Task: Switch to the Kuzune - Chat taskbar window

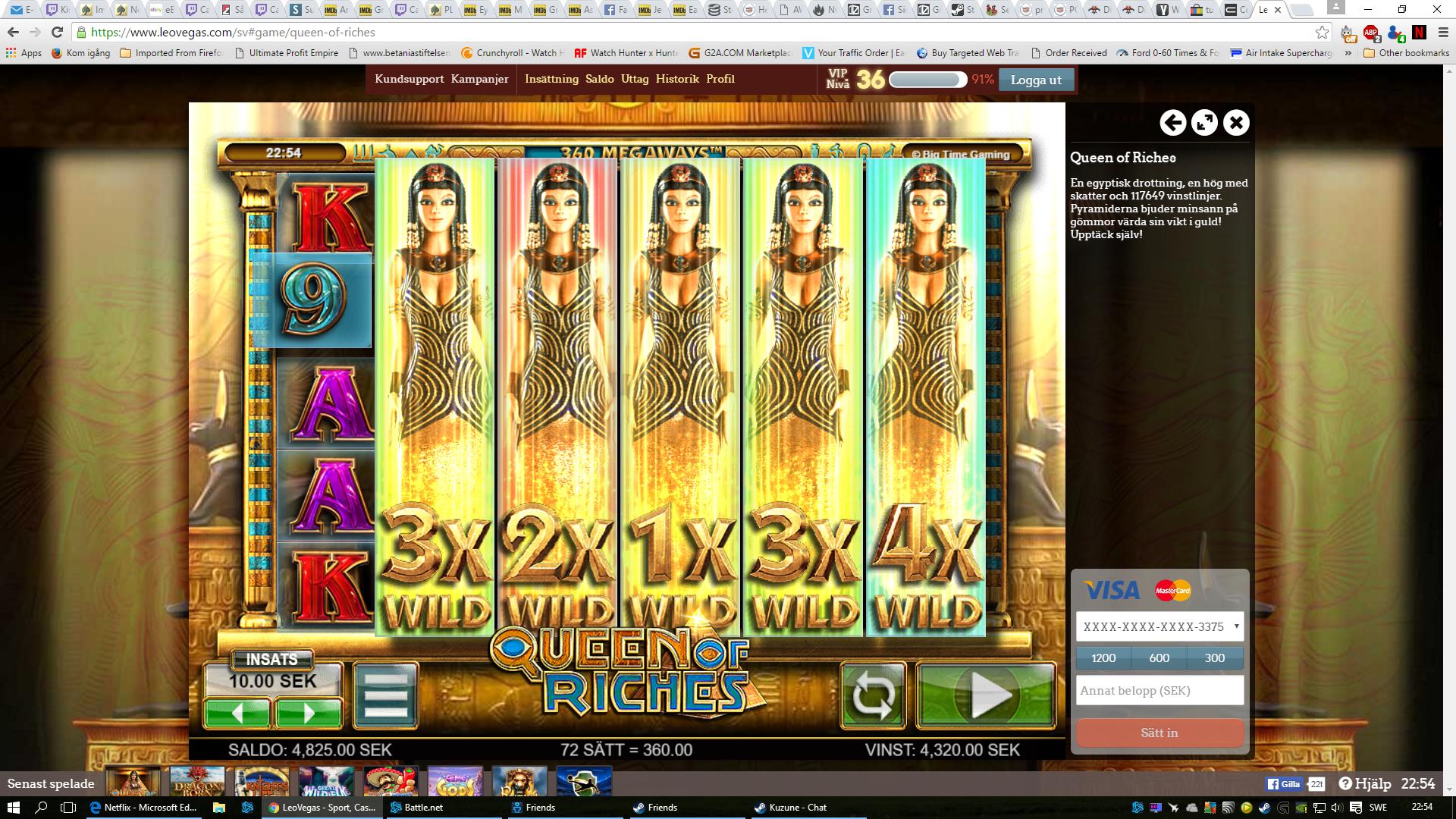Action: pyautogui.click(x=807, y=808)
